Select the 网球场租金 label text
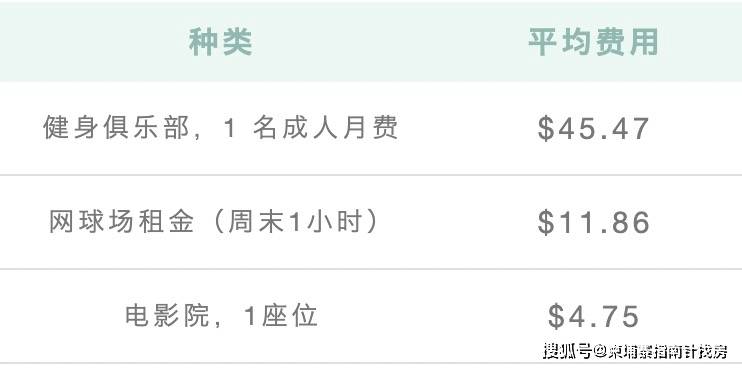The width and height of the screenshot is (742, 368). coord(122,222)
